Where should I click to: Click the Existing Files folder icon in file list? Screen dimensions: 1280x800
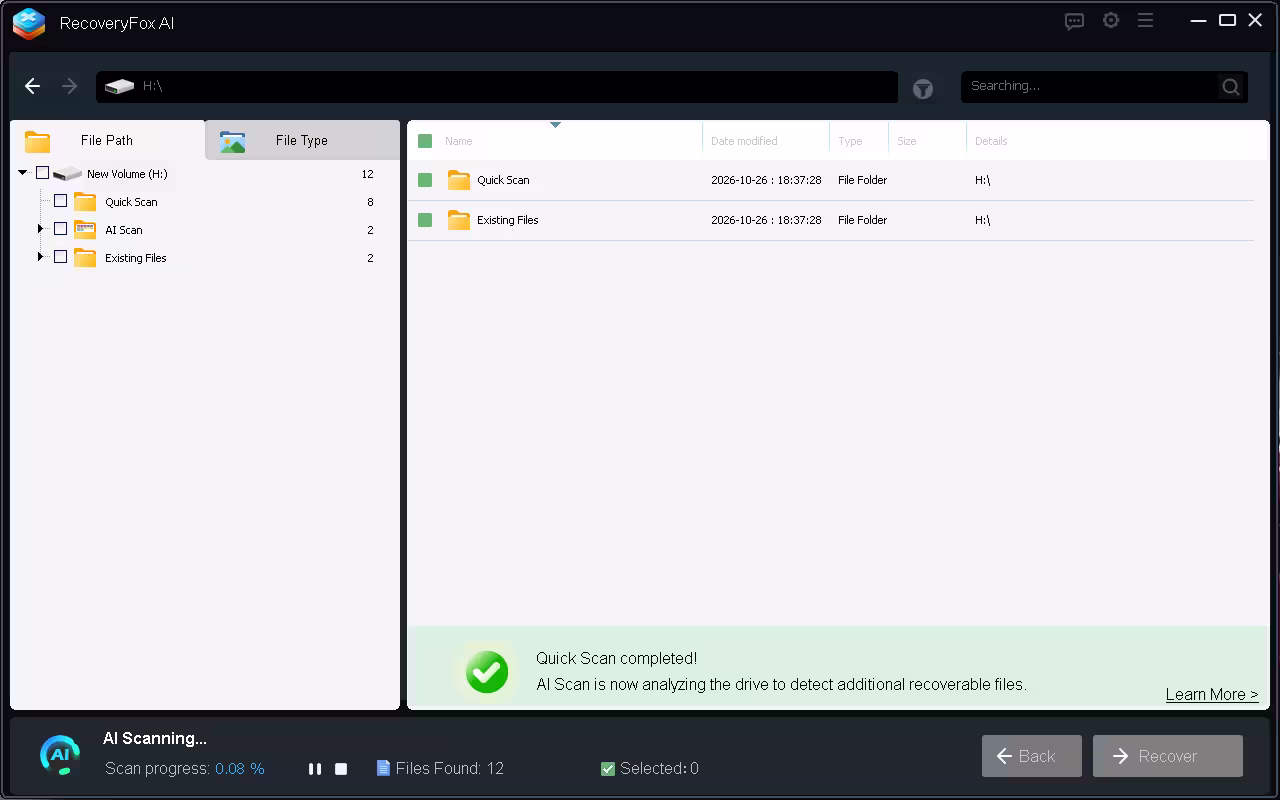(459, 220)
